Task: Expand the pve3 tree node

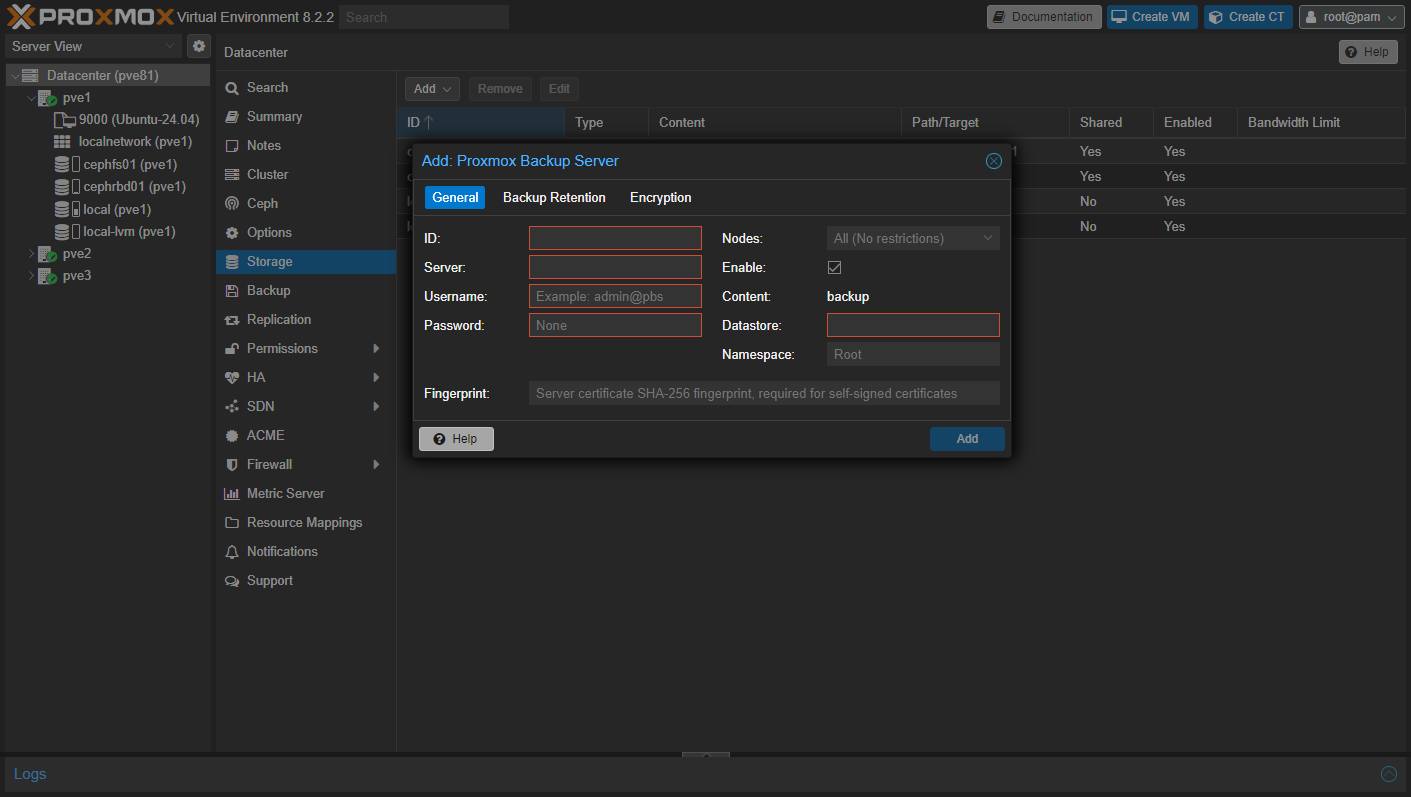Action: pyautogui.click(x=31, y=276)
